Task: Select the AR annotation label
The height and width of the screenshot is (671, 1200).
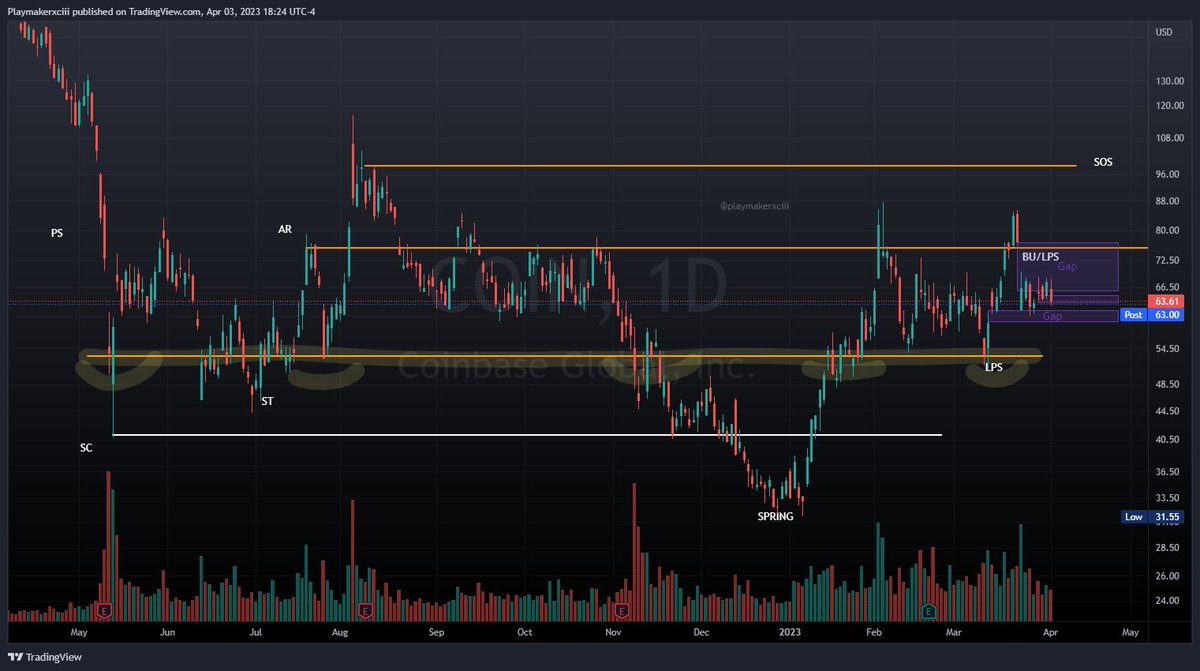Action: click(285, 229)
